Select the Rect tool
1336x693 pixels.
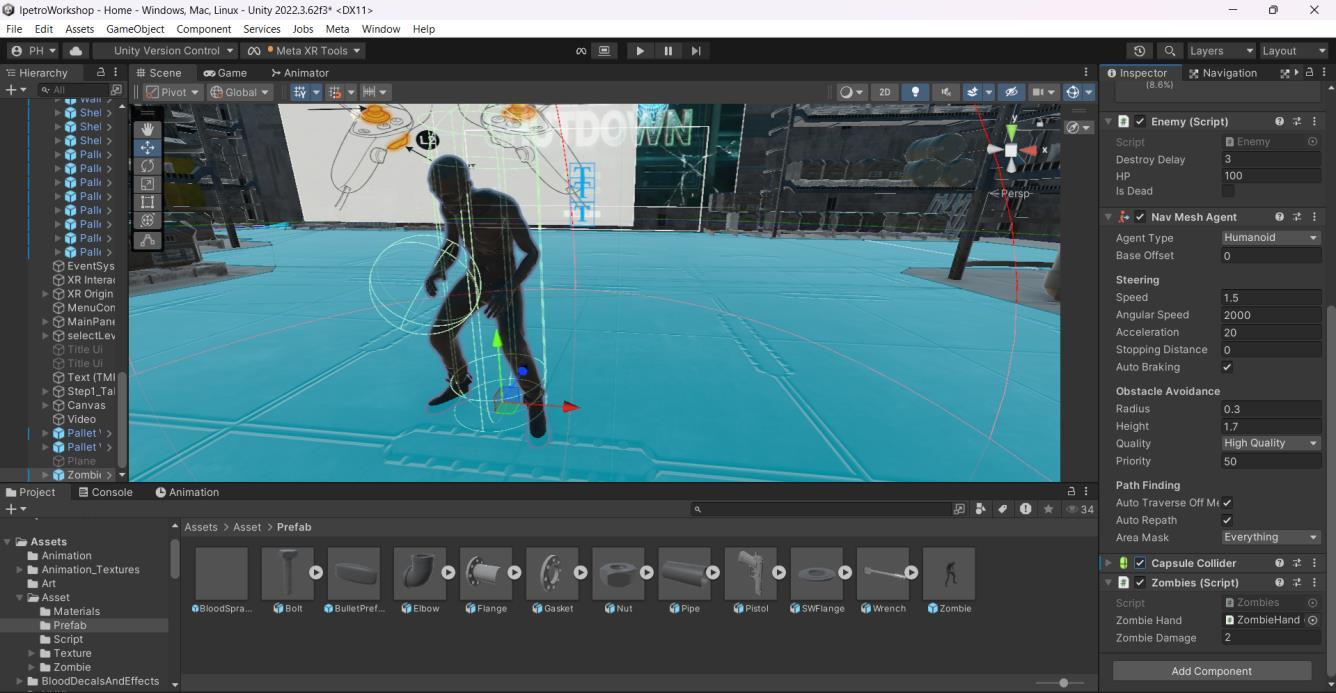[x=147, y=202]
